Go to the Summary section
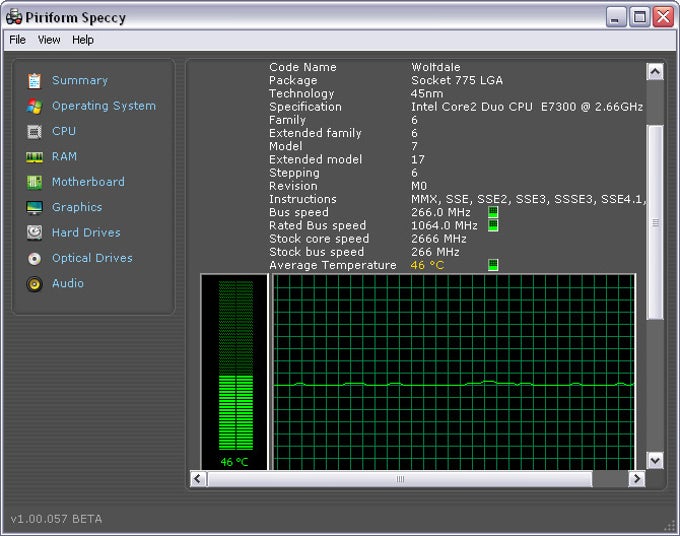Screen dimensions: 680x536 point(80,80)
